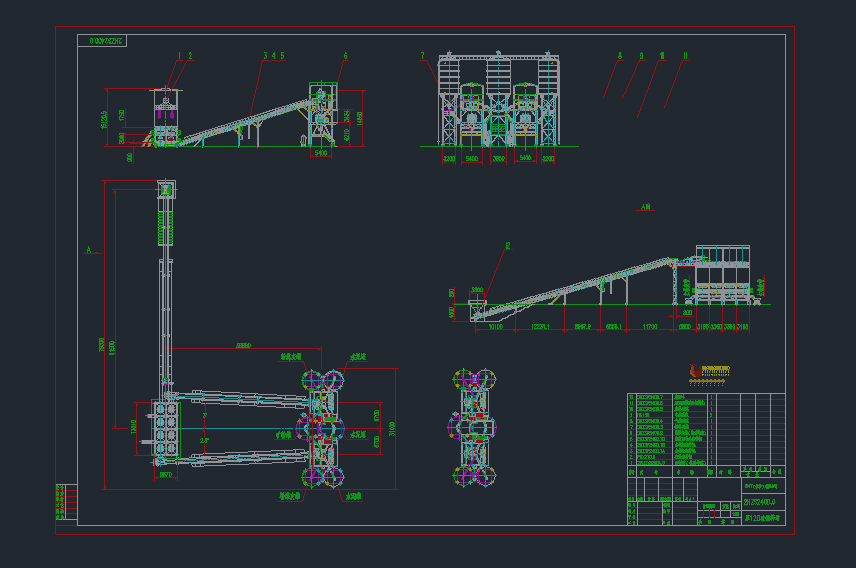856x568 pixels.
Task: Click the orange company logo above the title block
Action: (x=710, y=372)
